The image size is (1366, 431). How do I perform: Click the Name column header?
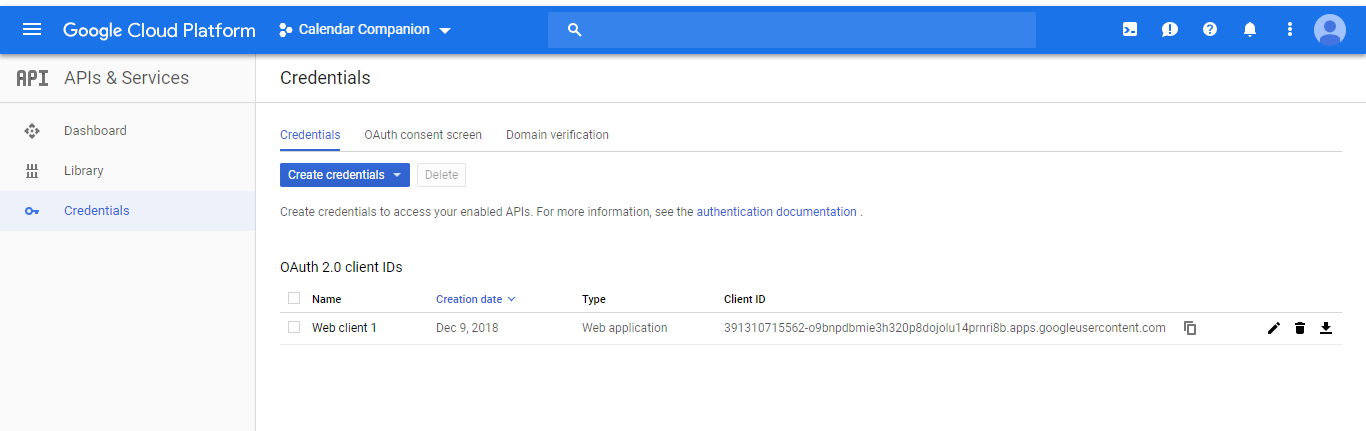coord(326,299)
